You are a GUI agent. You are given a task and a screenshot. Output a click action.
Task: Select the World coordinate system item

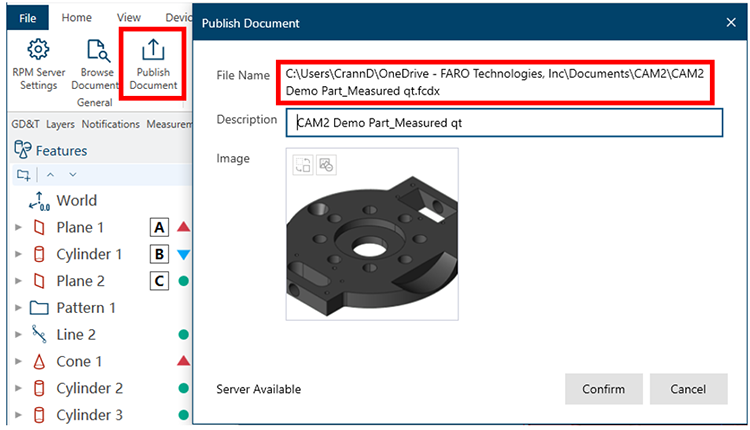click(76, 200)
